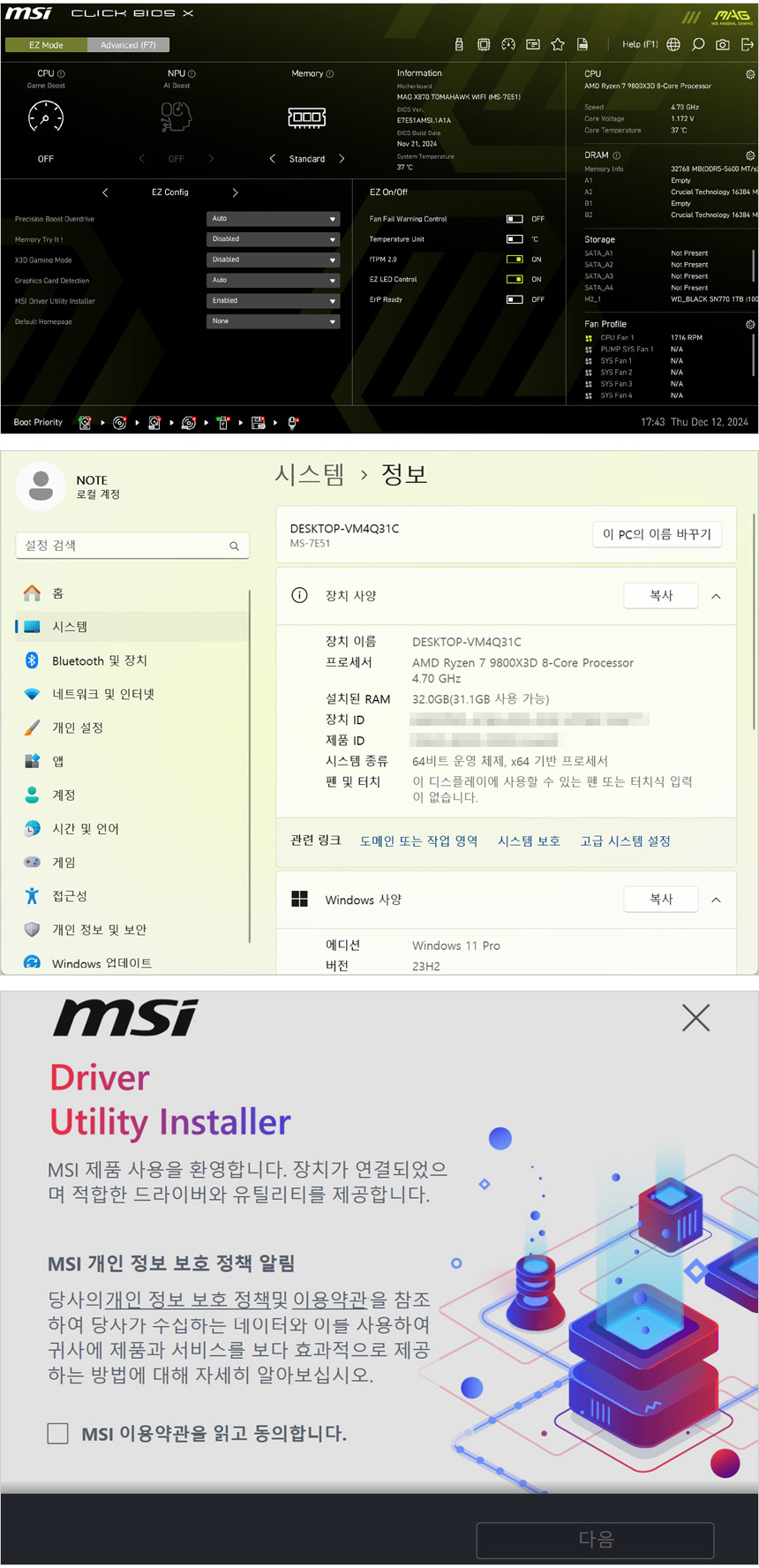Open the Precision Boost Overdrive dropdown
The image size is (759, 1568).
pyautogui.click(x=273, y=219)
